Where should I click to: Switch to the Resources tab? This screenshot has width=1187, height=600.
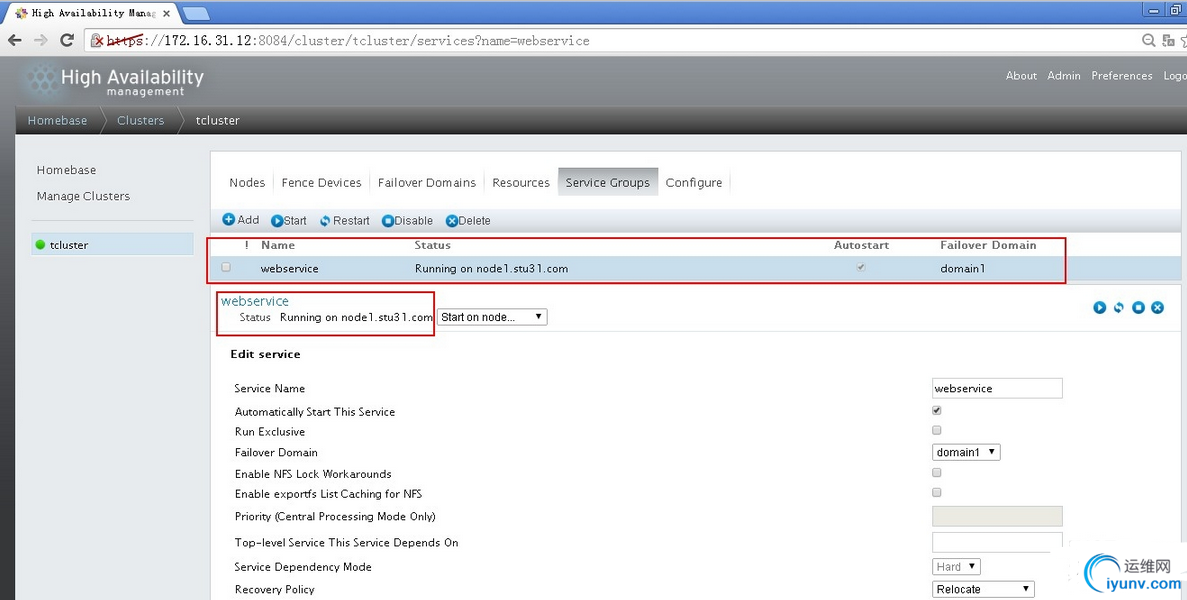coord(521,182)
